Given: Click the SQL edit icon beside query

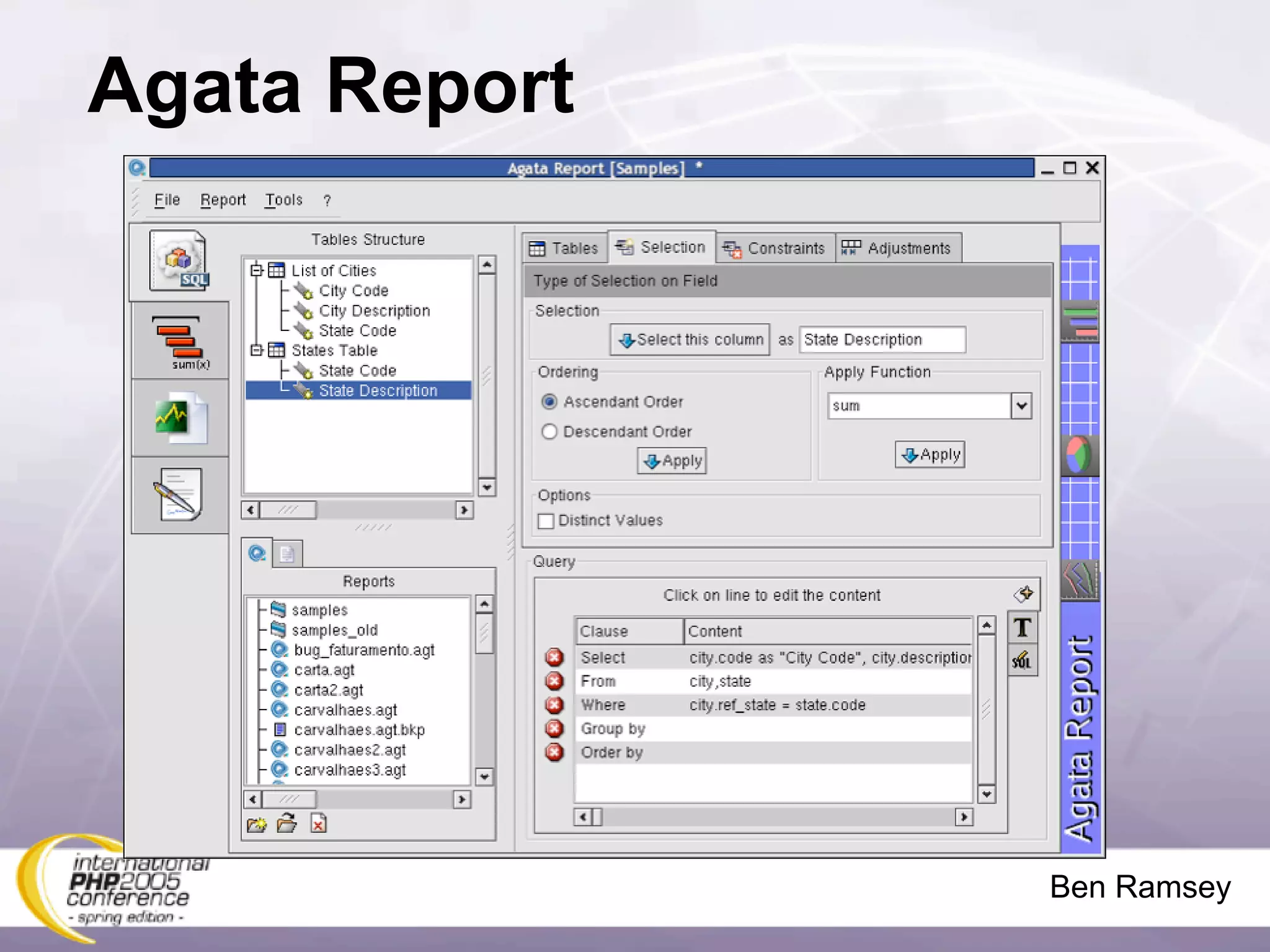Looking at the screenshot, I should point(1023,661).
